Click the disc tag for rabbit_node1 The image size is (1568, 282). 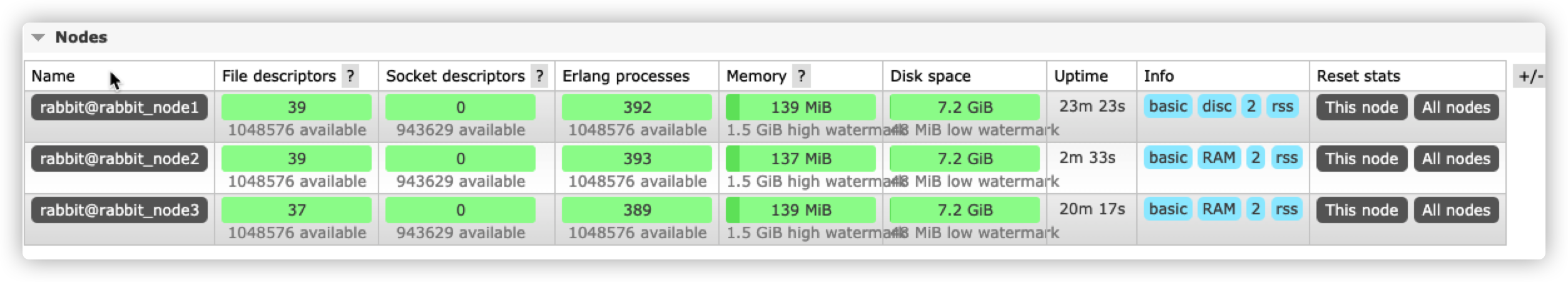(x=1216, y=107)
